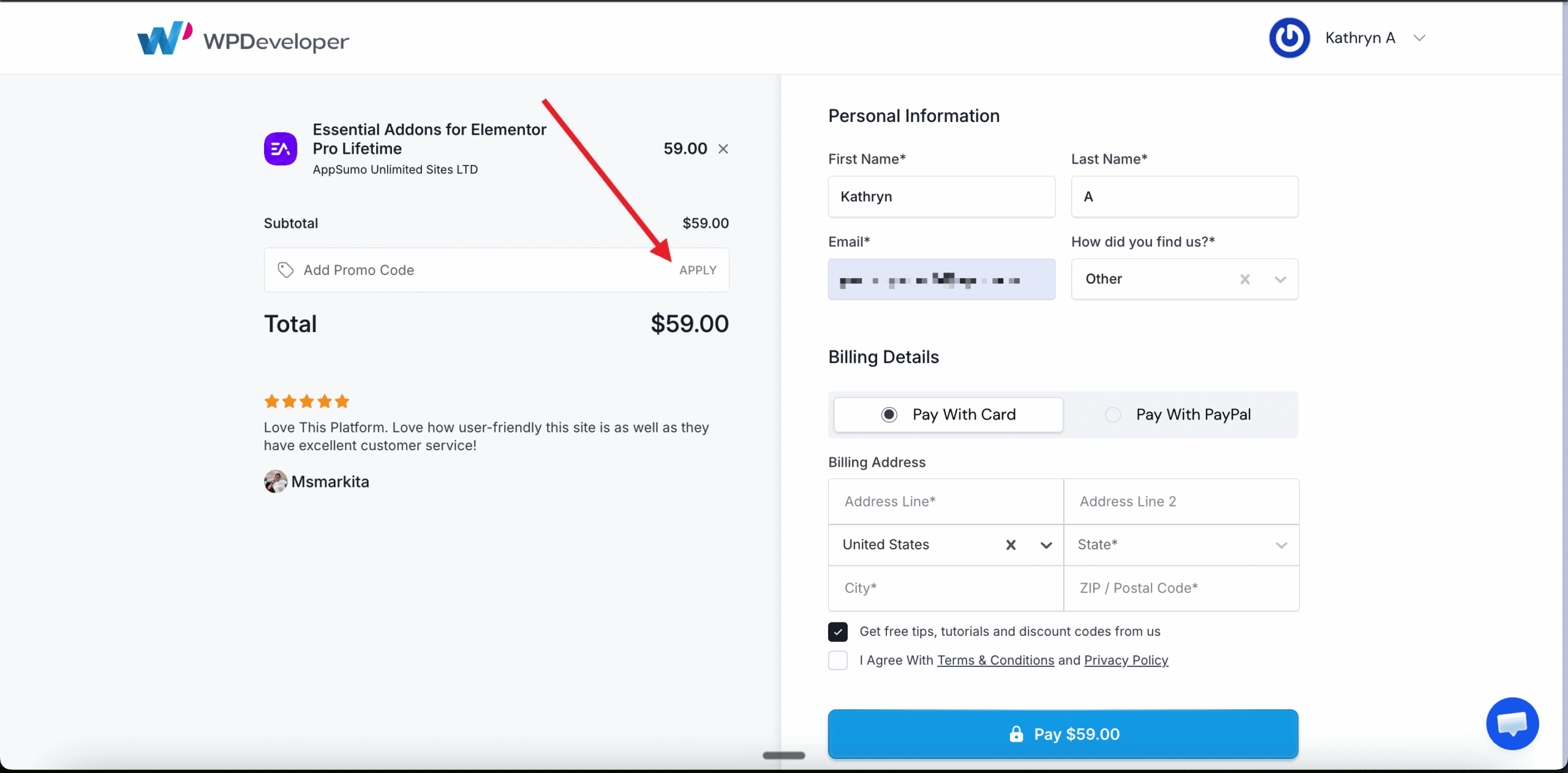Clear the United States country selection
This screenshot has height=773, width=1568.
click(x=1011, y=545)
